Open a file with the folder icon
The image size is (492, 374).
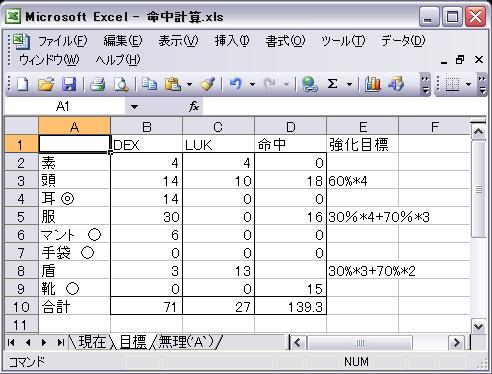(x=46, y=84)
